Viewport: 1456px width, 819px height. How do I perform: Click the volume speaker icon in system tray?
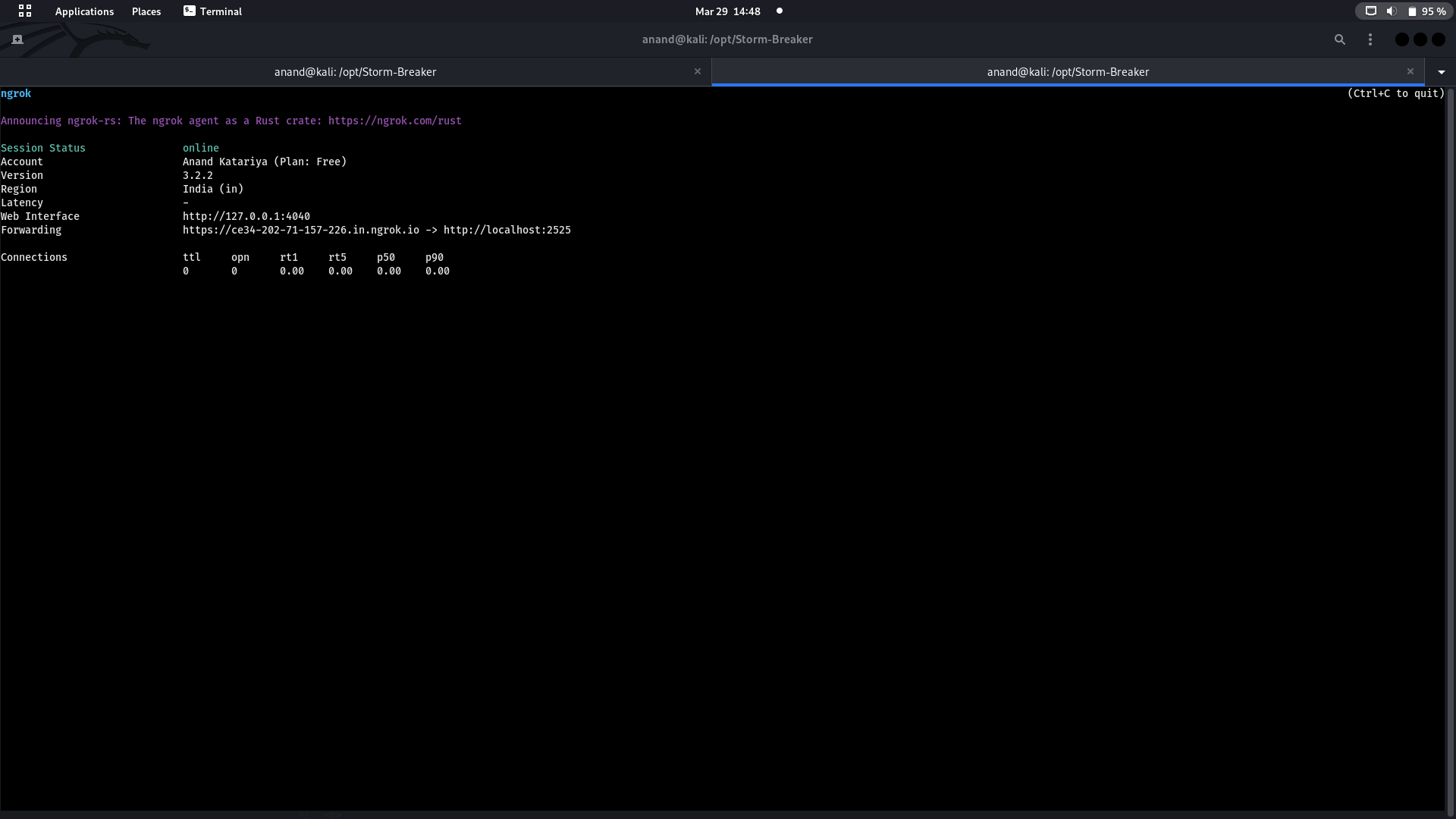pos(1392,11)
